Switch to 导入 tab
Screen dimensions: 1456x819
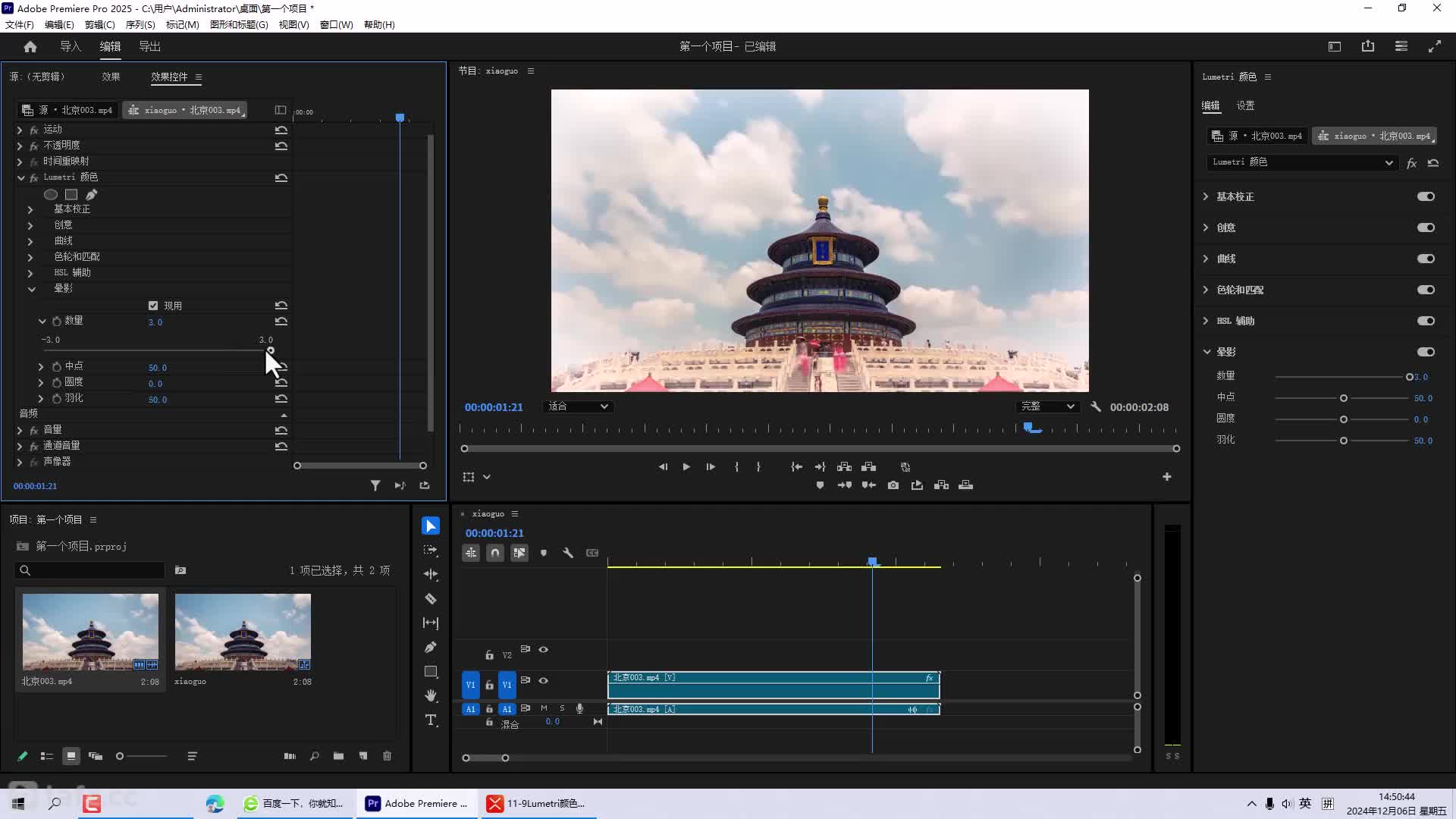point(71,46)
